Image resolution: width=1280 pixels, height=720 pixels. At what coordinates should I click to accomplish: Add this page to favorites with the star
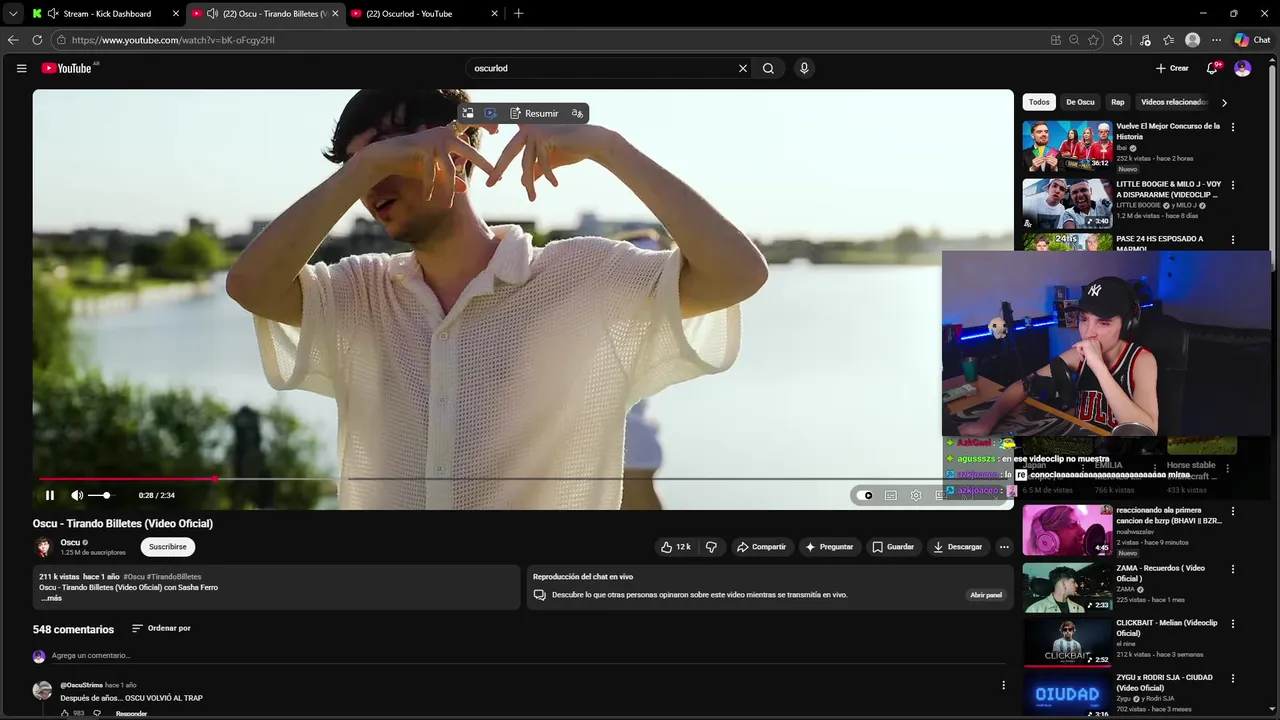point(1093,40)
